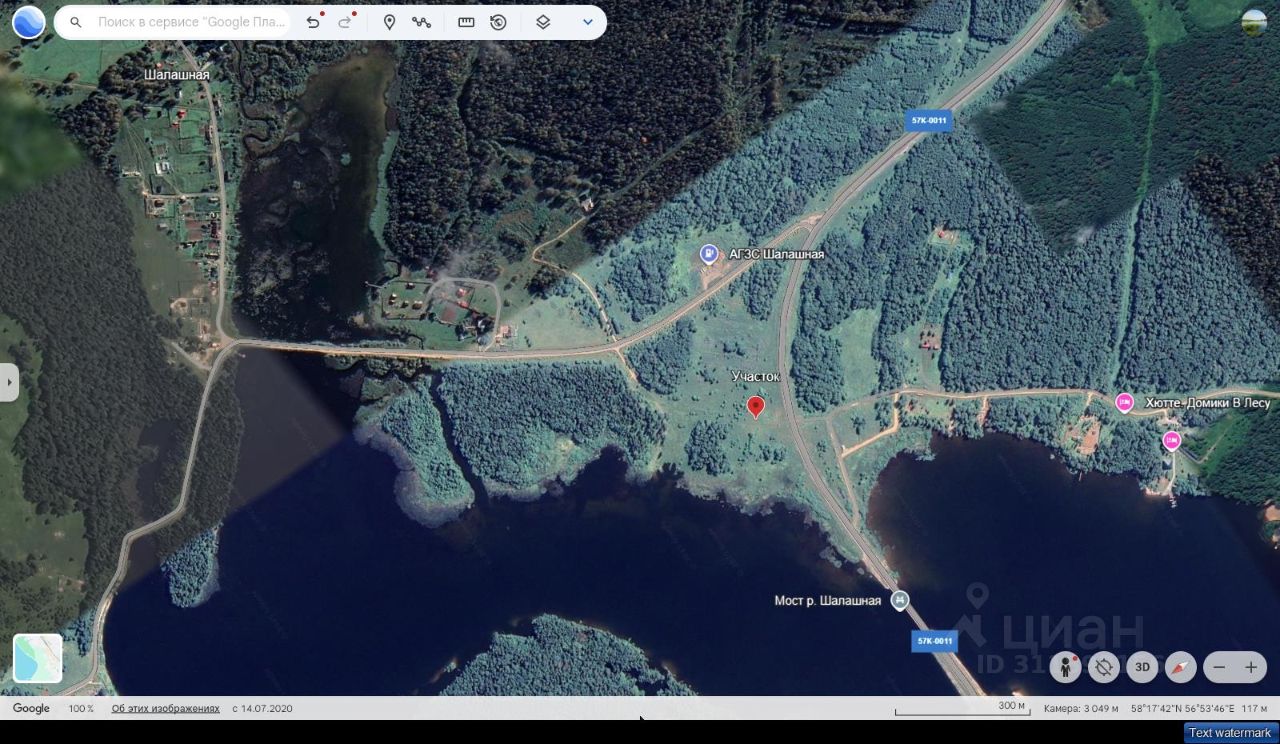Select the АГЗС Шалашная gas station marker
The width and height of the screenshot is (1280, 744).
click(x=709, y=254)
